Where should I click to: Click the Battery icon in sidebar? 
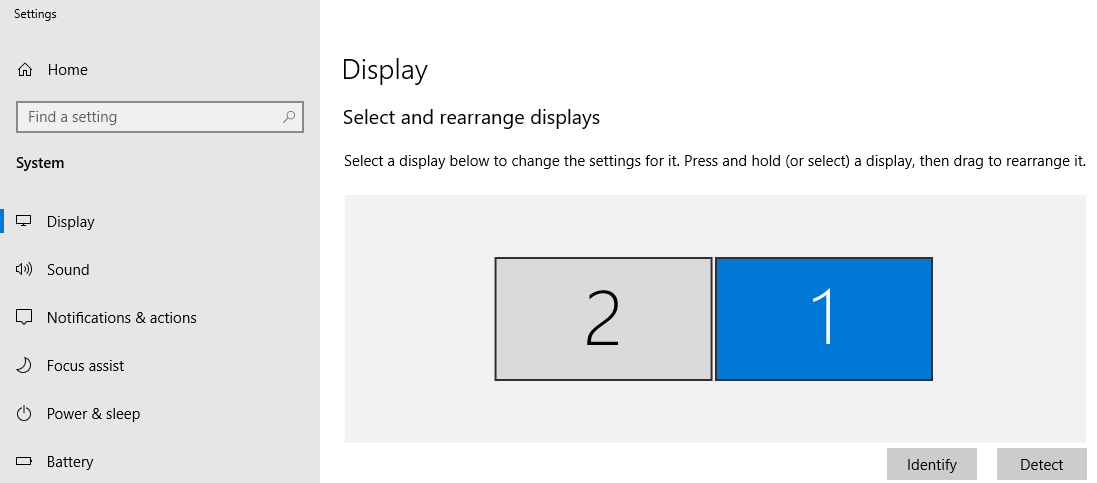point(25,462)
